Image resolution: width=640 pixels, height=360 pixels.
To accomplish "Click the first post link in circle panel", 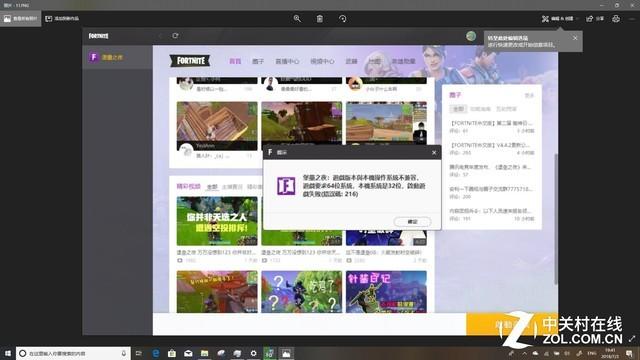I will click(x=491, y=123).
